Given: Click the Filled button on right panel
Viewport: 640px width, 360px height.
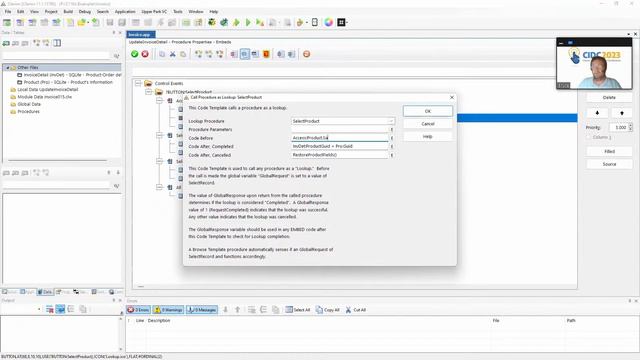Looking at the screenshot, I should 609,151.
